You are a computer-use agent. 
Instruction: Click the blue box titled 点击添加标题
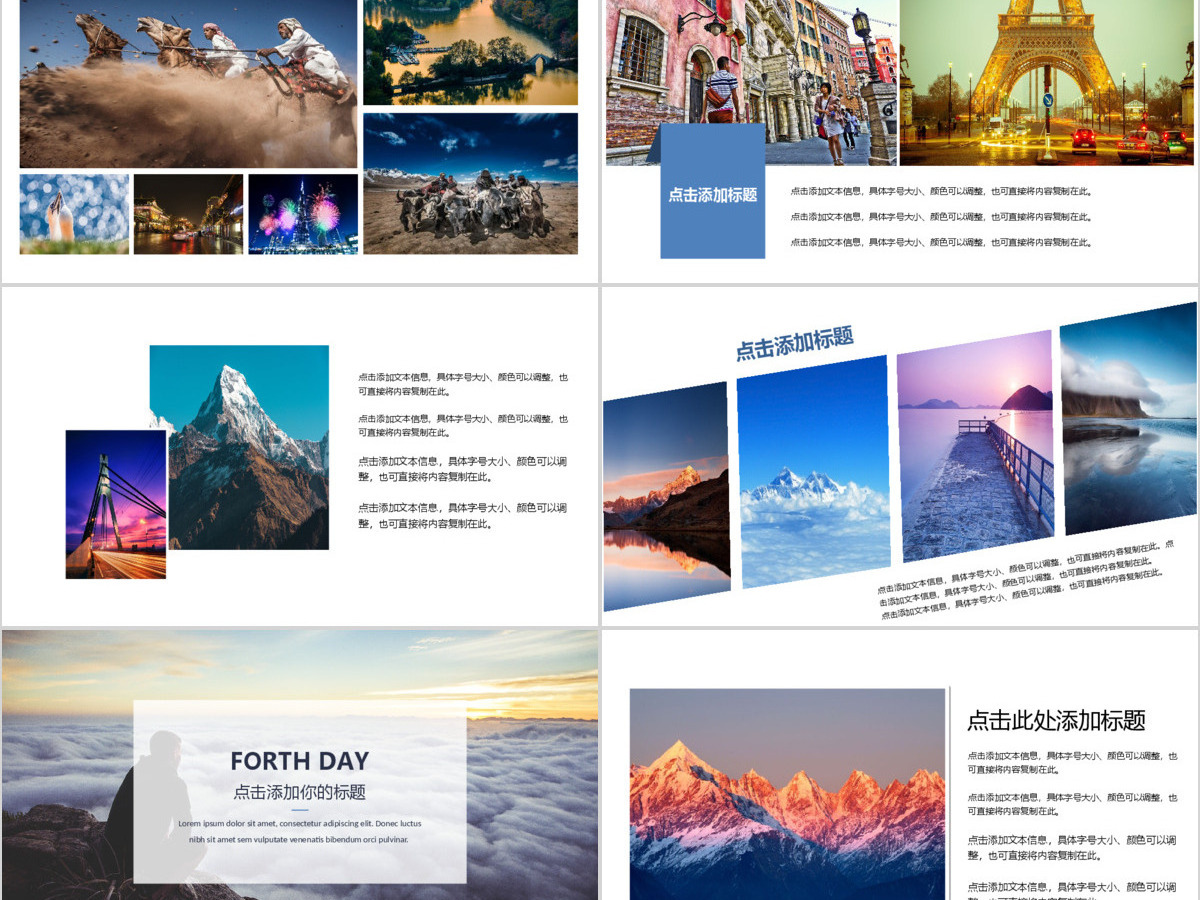pyautogui.click(x=712, y=191)
